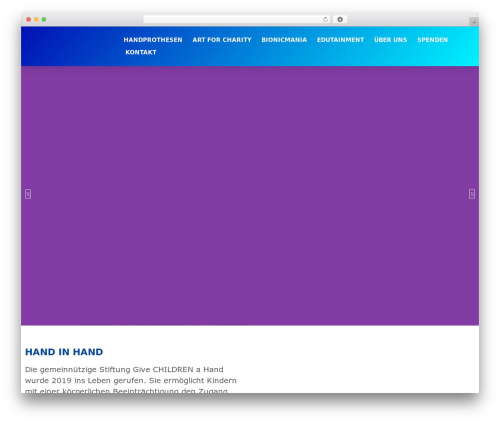Open the Über Uns page
The image size is (500, 423).
coord(390,40)
